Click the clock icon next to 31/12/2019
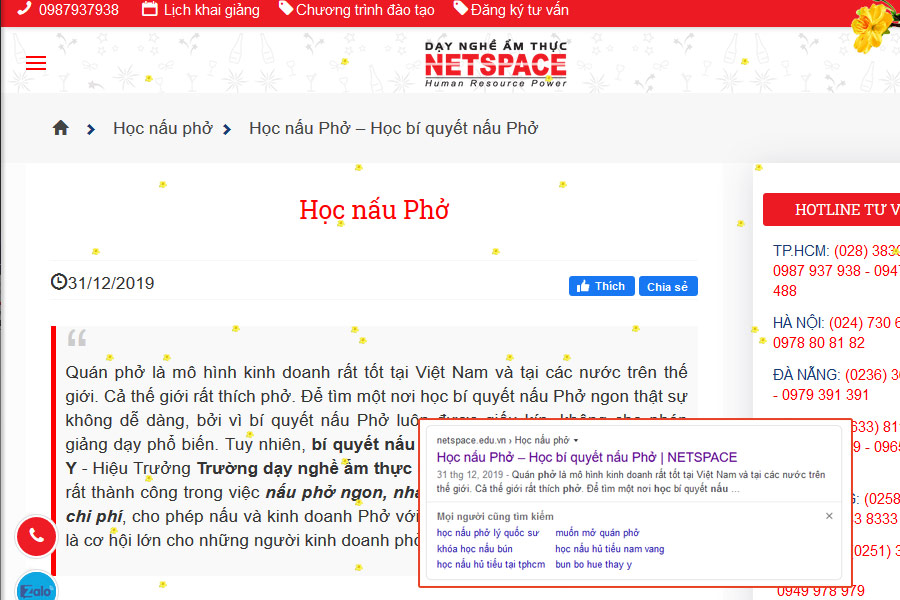Screen dimensions: 900x600 pyautogui.click(x=58, y=282)
